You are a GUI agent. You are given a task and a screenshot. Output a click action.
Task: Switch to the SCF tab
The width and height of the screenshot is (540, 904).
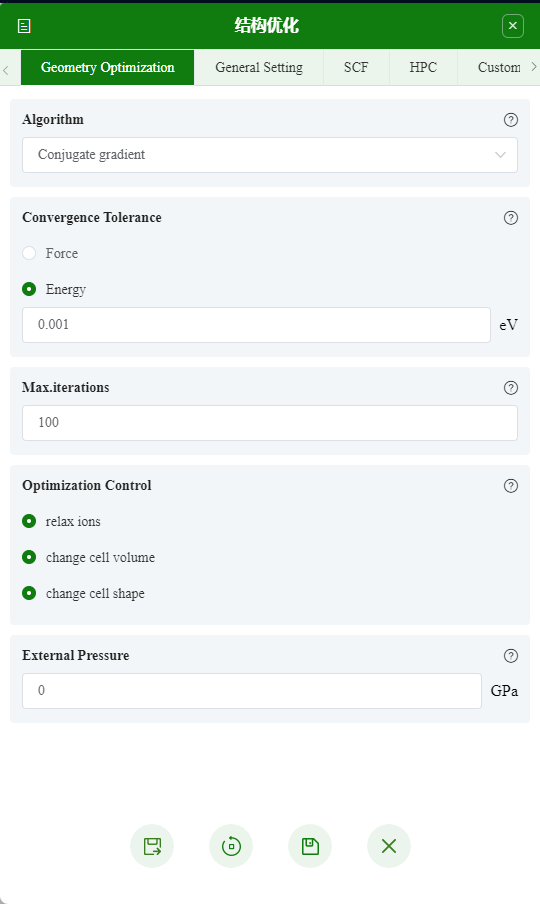(356, 67)
